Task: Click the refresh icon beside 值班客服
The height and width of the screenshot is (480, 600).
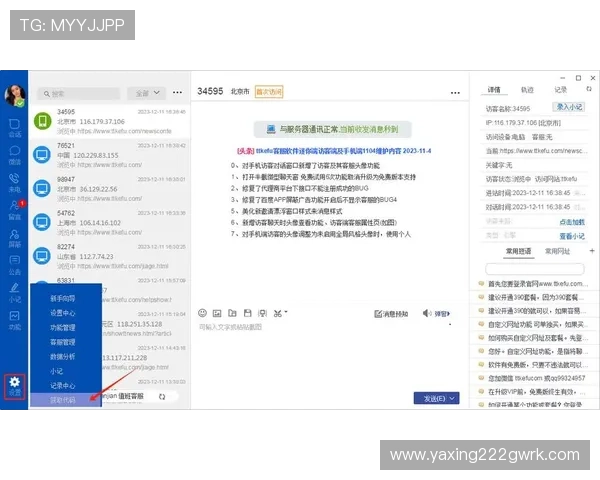Action: point(162,397)
